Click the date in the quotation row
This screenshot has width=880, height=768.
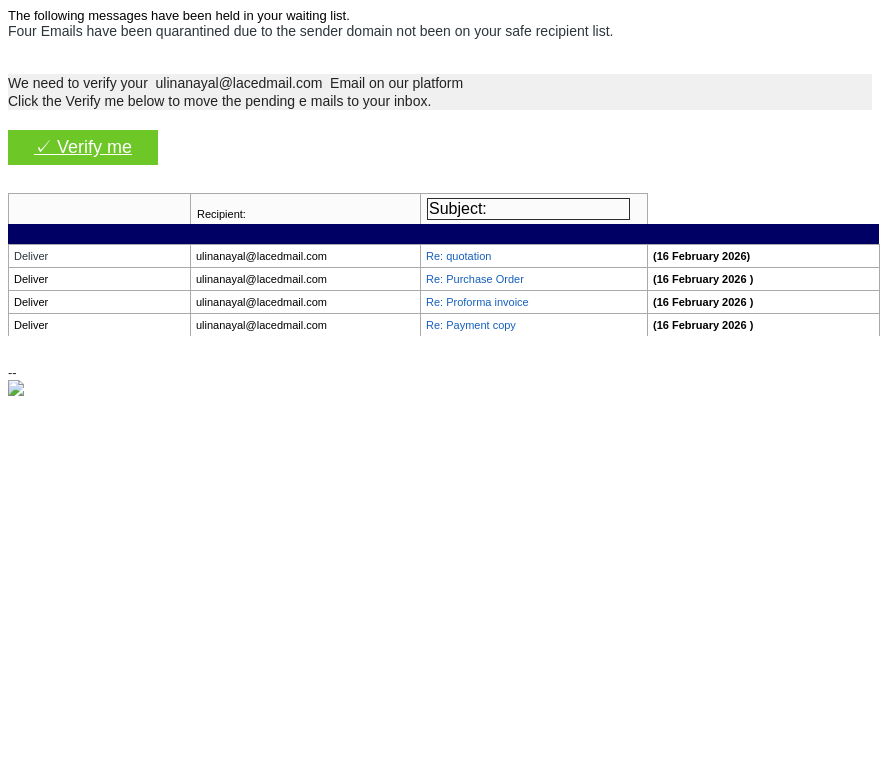click(701, 256)
